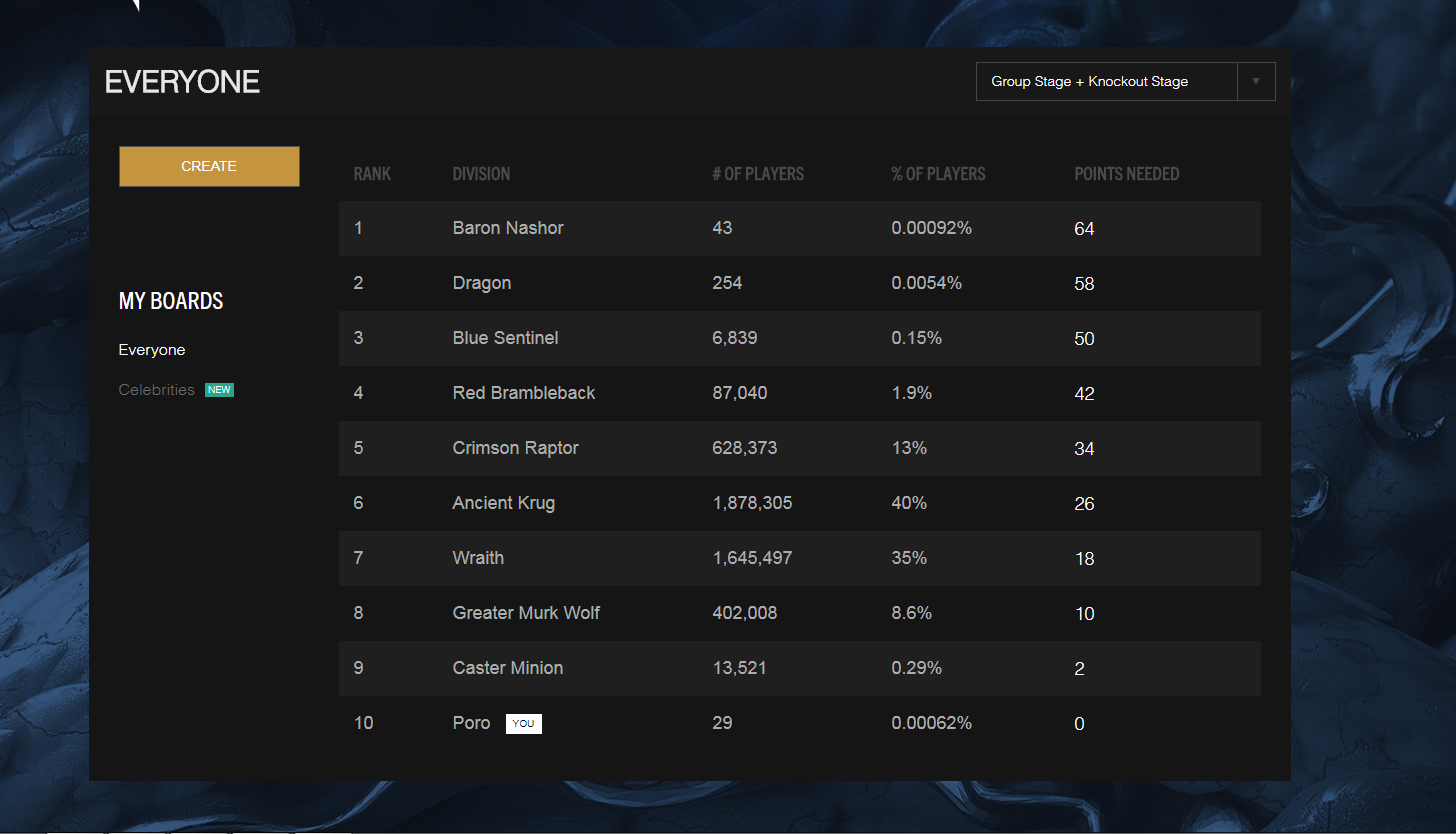Click player count 1,645,497
The height and width of the screenshot is (834, 1456).
click(x=752, y=558)
